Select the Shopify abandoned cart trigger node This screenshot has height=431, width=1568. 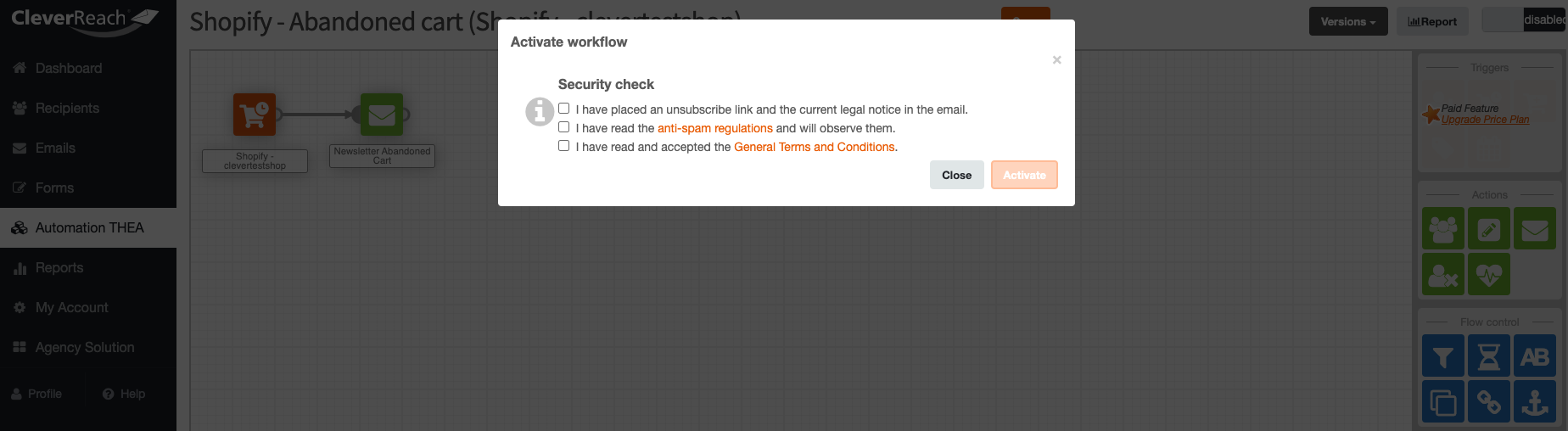[x=255, y=115]
